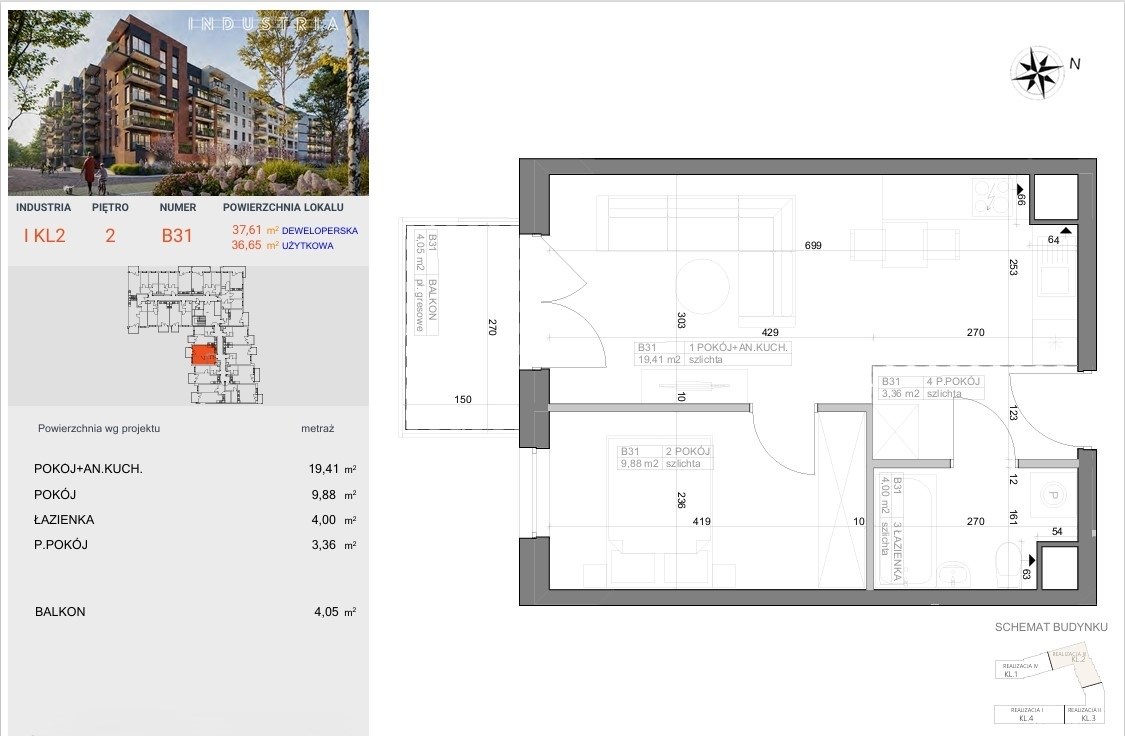Click the KL.1 Realizacja IV block
This screenshot has width=1125, height=736.
point(1012,670)
